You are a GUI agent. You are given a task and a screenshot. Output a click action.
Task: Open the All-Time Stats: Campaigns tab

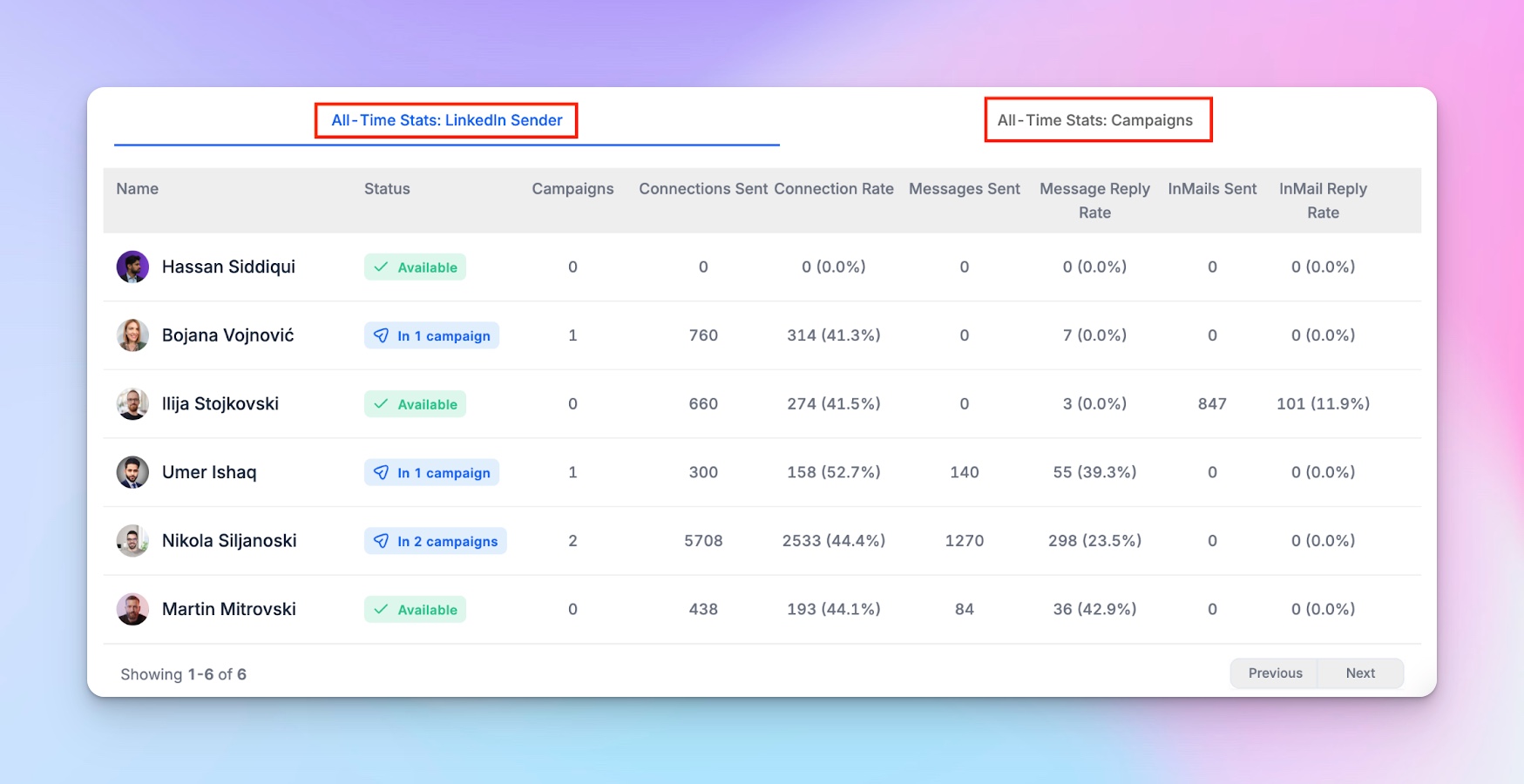1094,120
